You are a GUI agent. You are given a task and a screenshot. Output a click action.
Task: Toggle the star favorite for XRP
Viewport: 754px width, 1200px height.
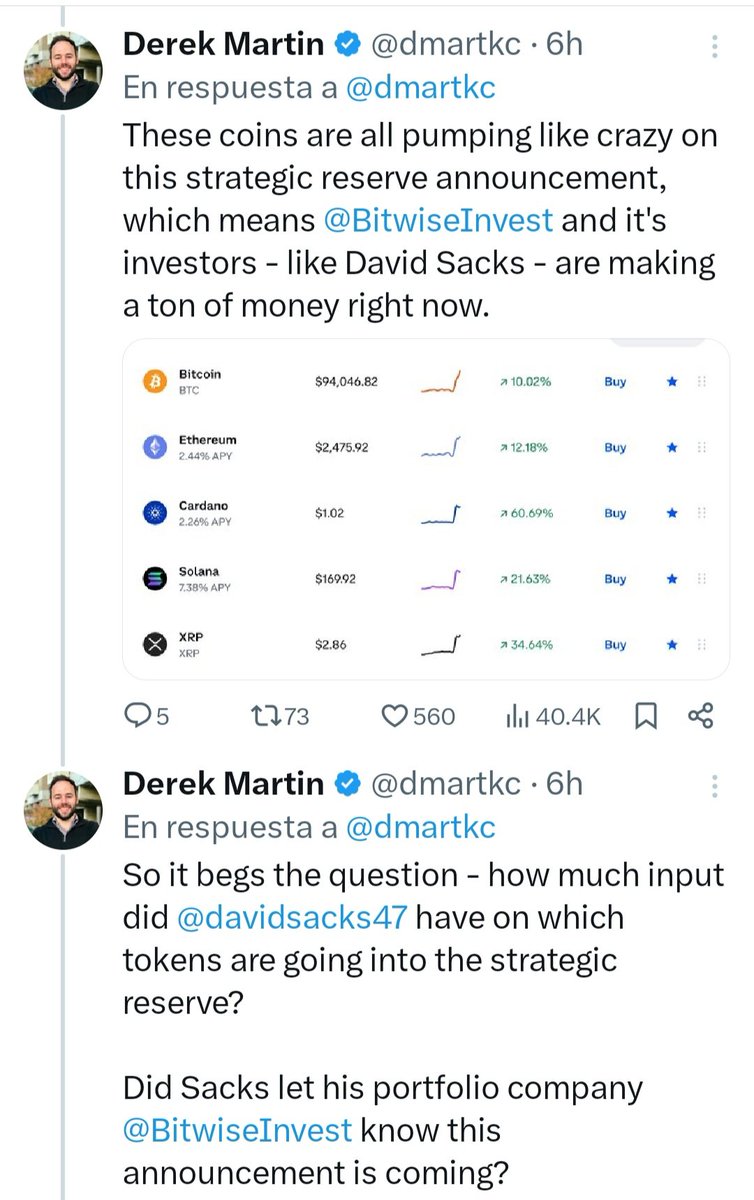[x=673, y=645]
